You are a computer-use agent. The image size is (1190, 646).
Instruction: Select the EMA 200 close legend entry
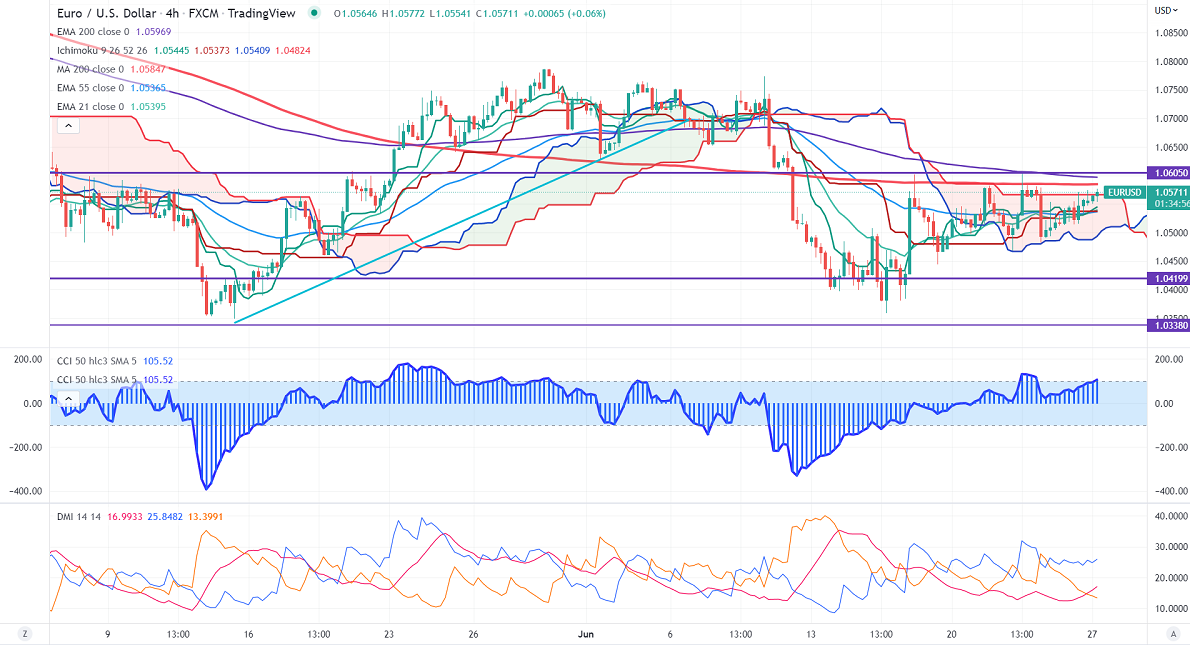point(93,32)
